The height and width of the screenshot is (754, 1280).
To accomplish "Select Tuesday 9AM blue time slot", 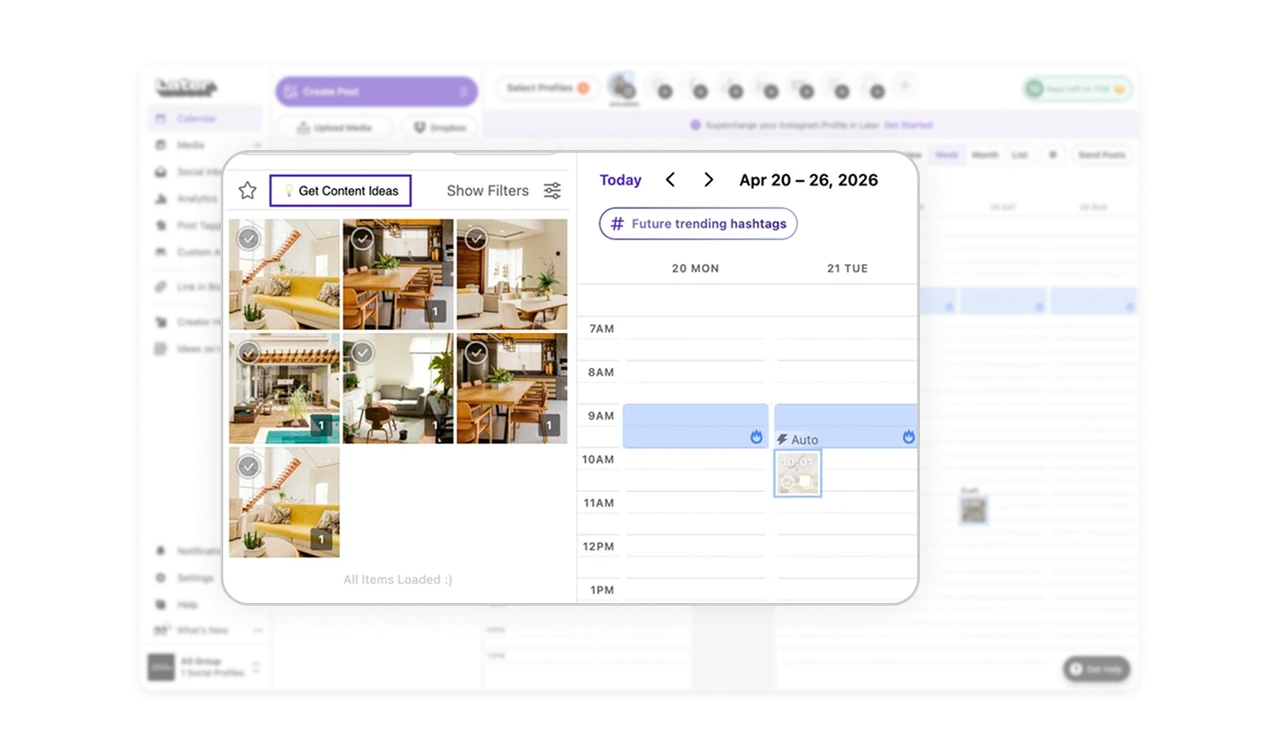I will pyautogui.click(x=846, y=426).
